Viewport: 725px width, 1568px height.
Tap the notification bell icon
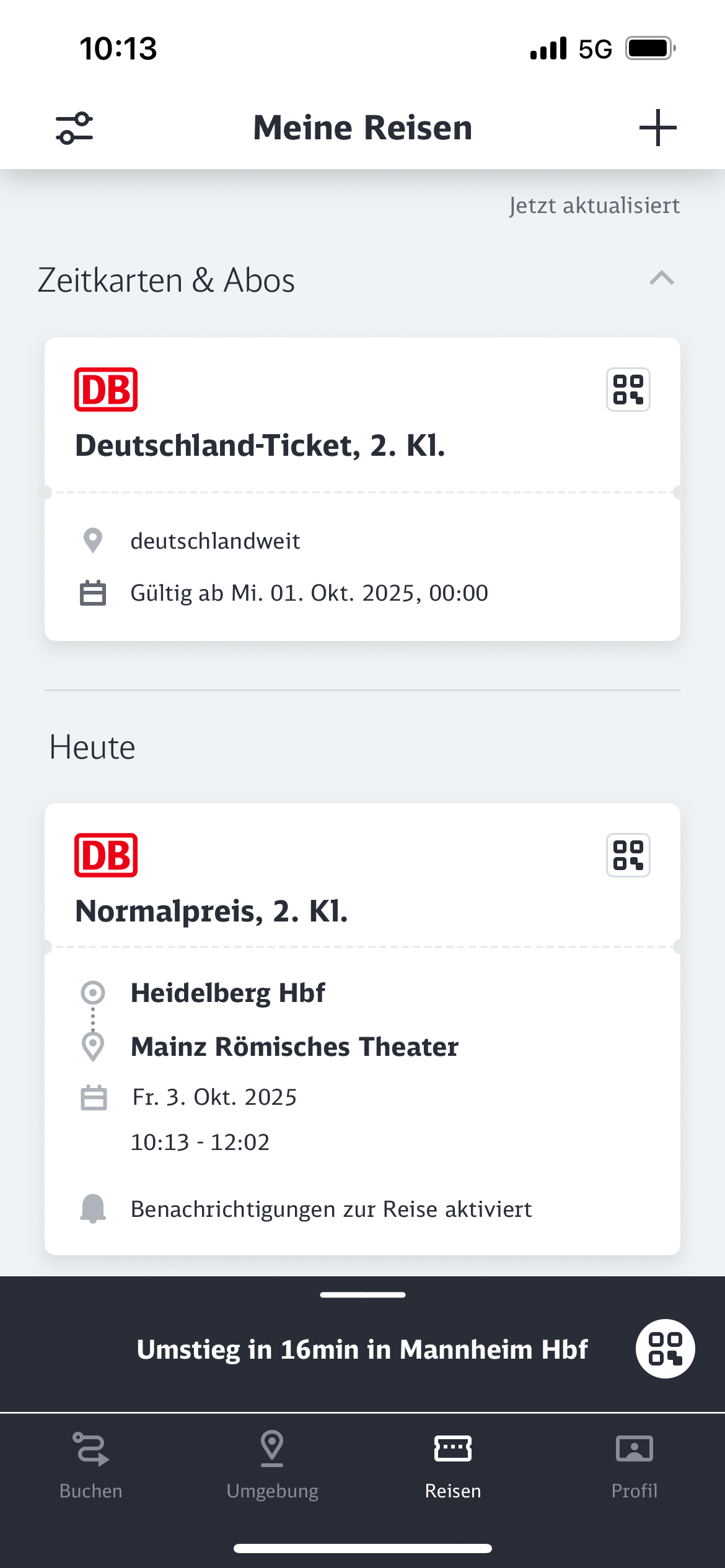93,1208
